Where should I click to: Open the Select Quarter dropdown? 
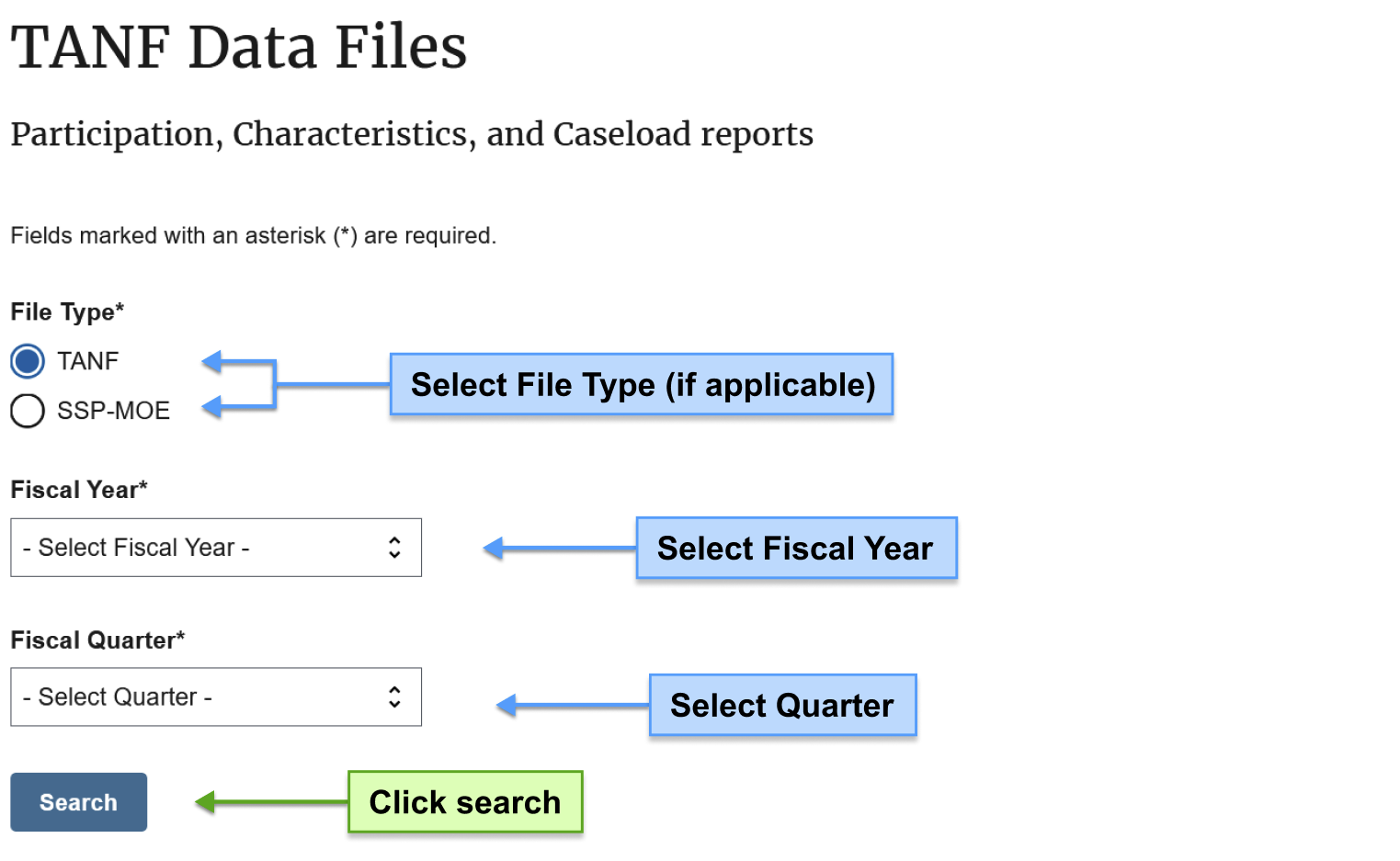(216, 697)
